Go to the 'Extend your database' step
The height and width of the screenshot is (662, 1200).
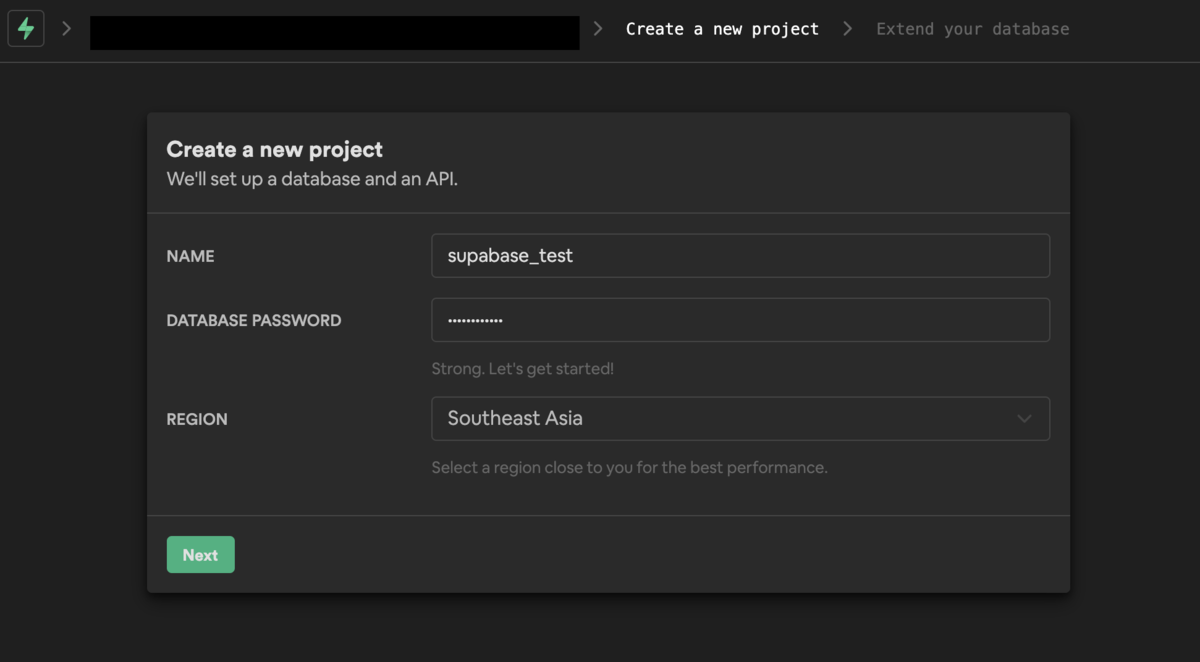[973, 29]
